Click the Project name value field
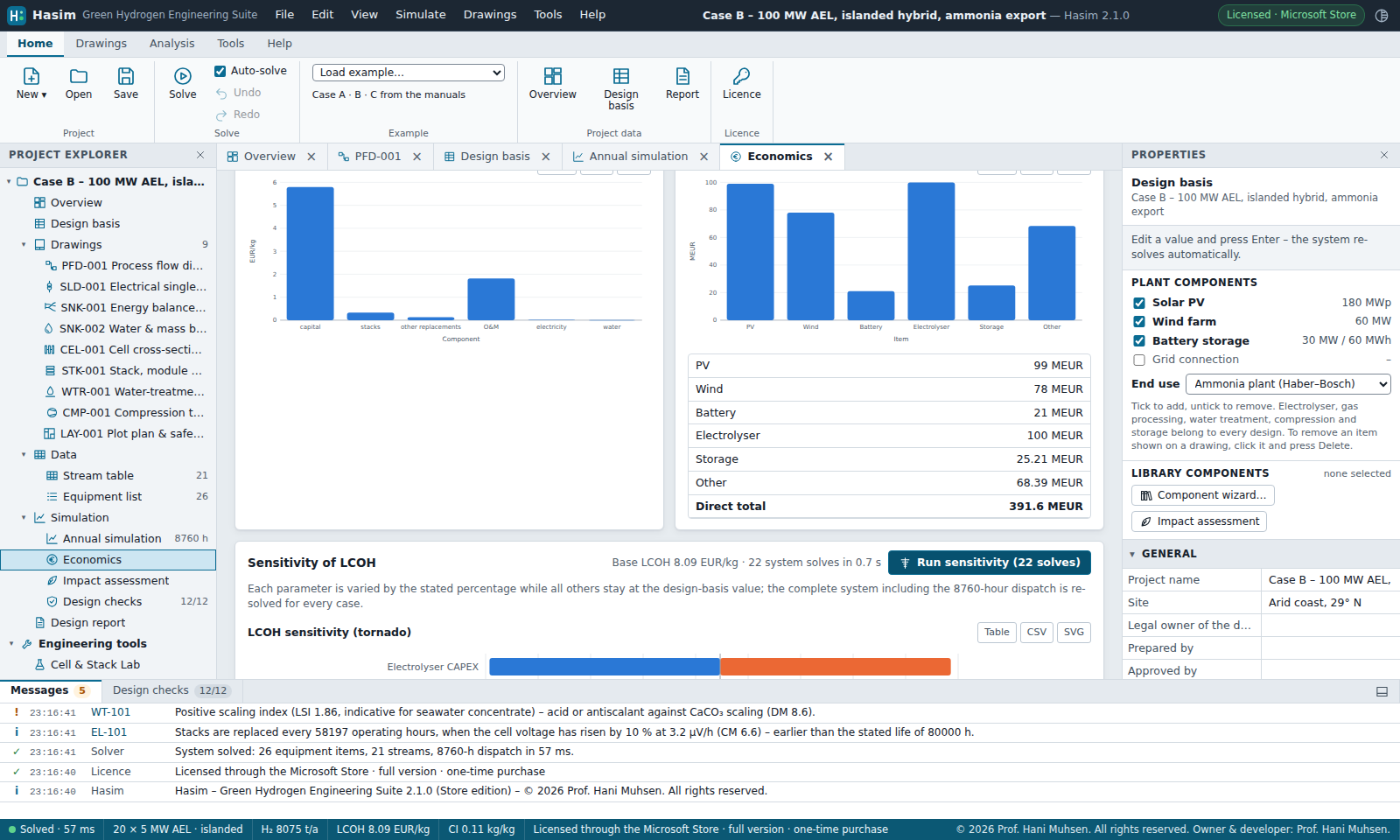Viewport: 1400px width, 840px height. tap(1330, 580)
